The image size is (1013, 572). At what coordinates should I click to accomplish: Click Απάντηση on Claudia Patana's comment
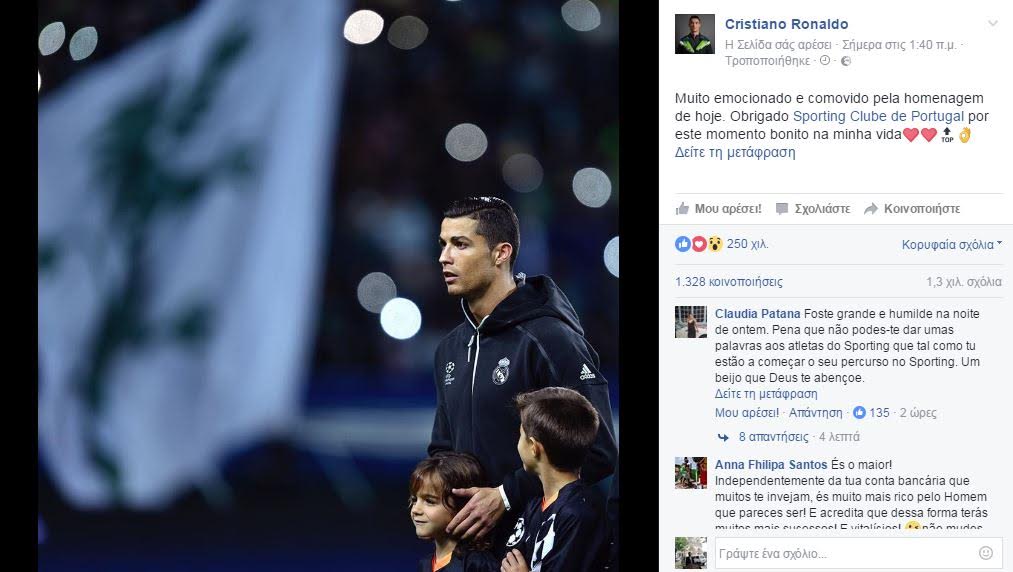pyautogui.click(x=815, y=412)
